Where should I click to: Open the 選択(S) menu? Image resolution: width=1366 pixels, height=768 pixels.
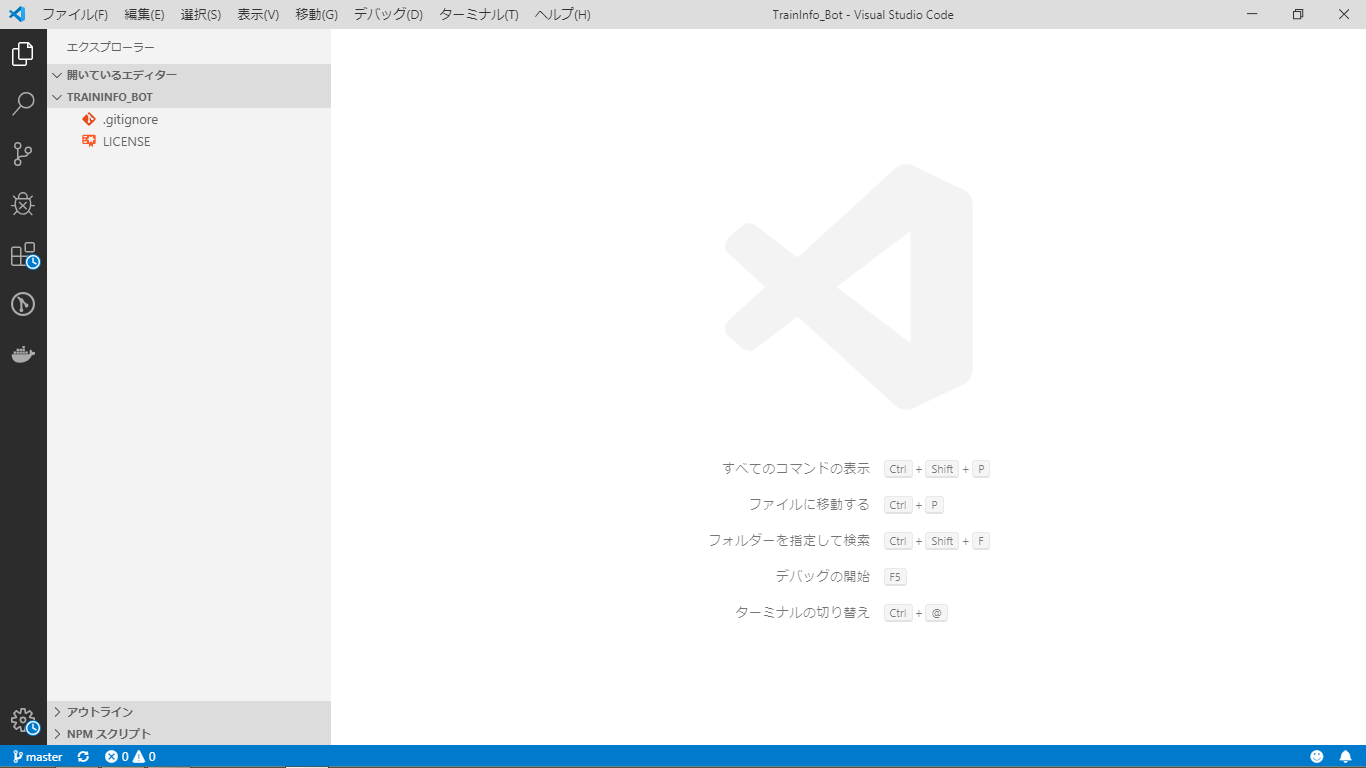(201, 15)
